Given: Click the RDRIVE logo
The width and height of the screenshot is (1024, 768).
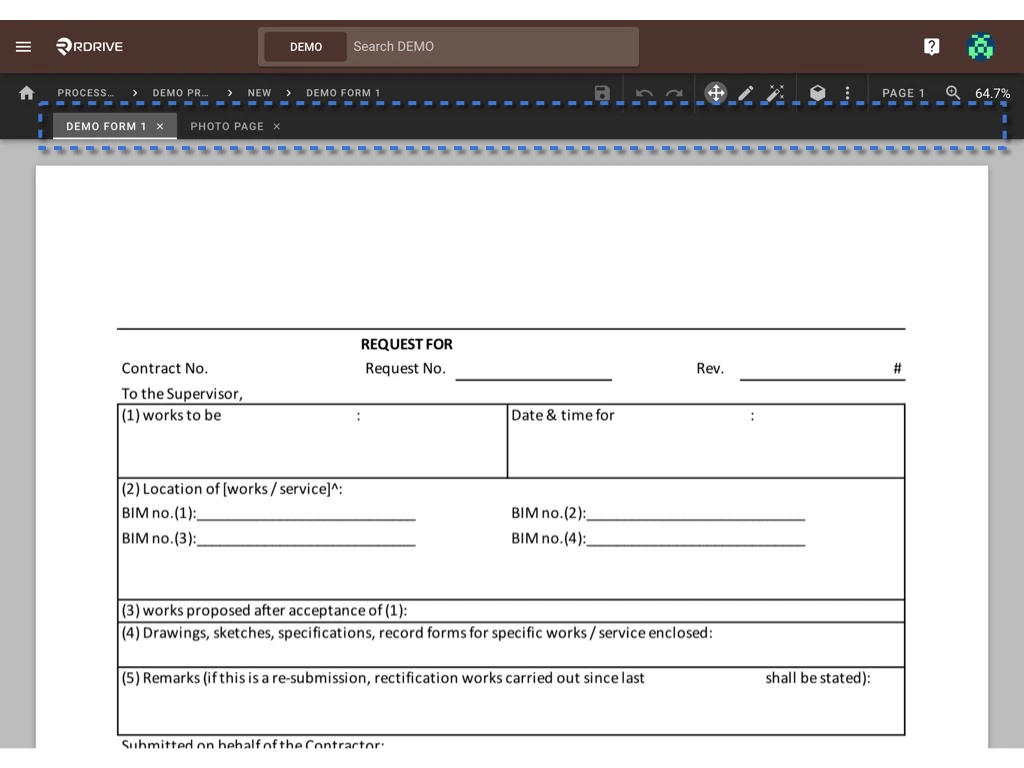Looking at the screenshot, I should (x=89, y=46).
